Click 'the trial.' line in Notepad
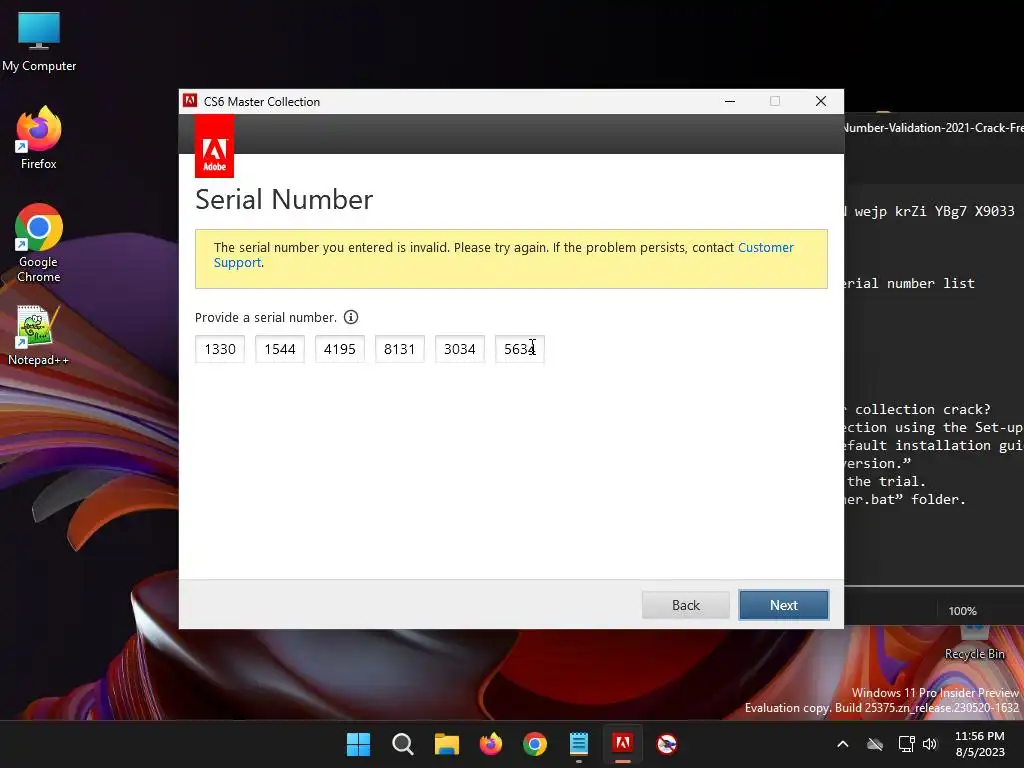Viewport: 1024px width, 768px height. [x=886, y=481]
